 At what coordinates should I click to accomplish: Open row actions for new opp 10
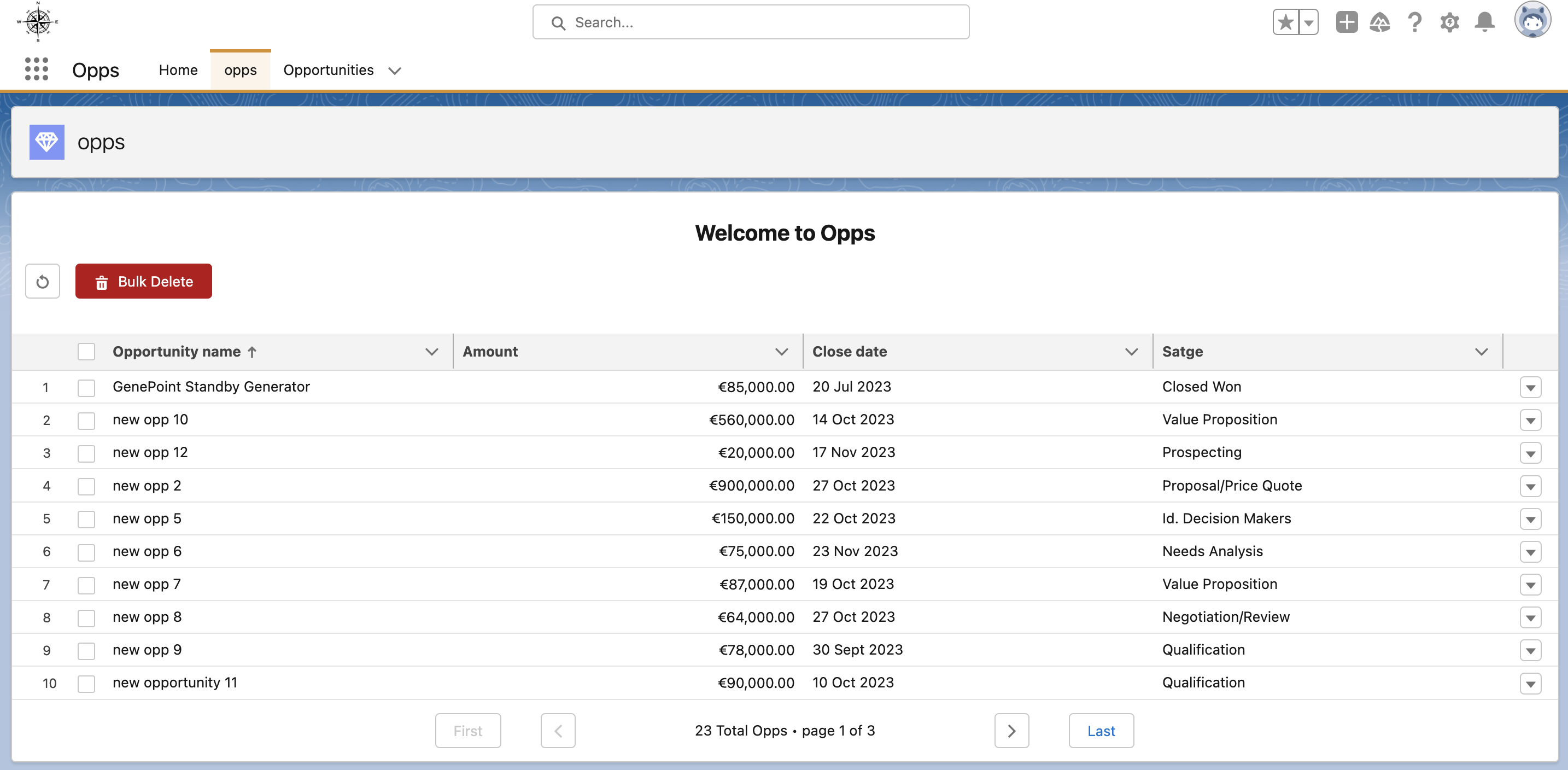pos(1530,420)
